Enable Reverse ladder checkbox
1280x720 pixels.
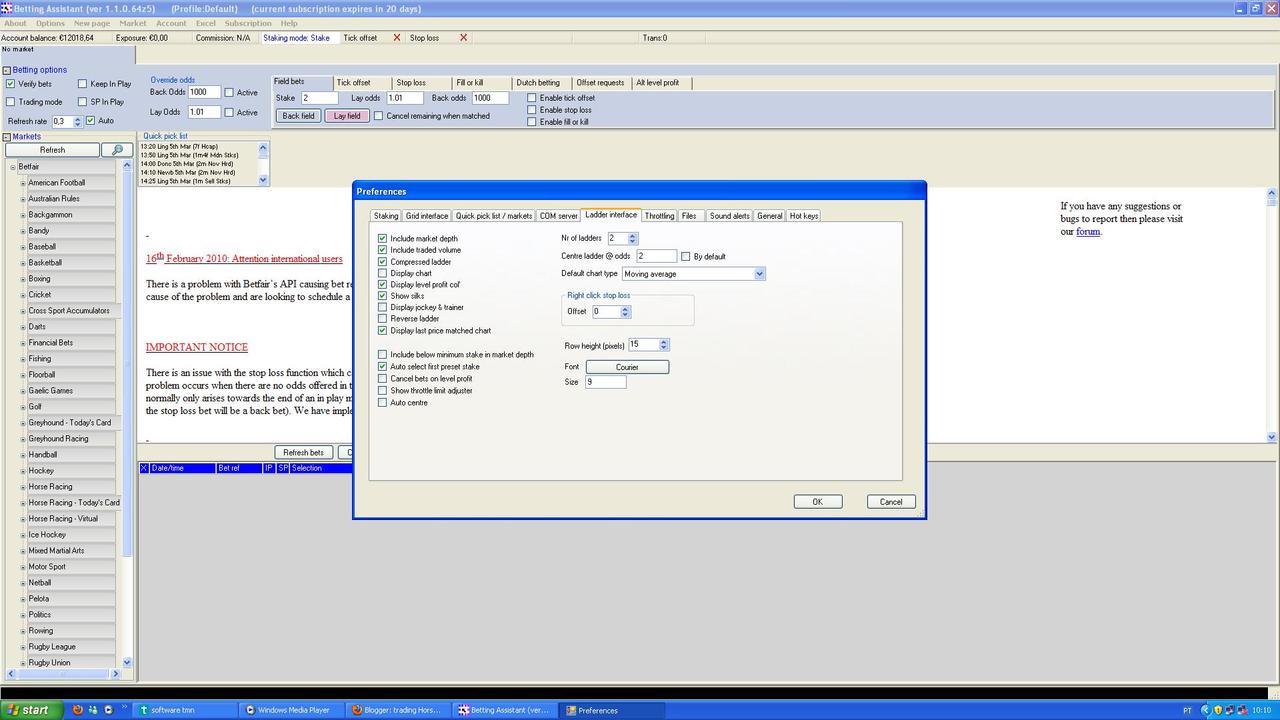[383, 319]
